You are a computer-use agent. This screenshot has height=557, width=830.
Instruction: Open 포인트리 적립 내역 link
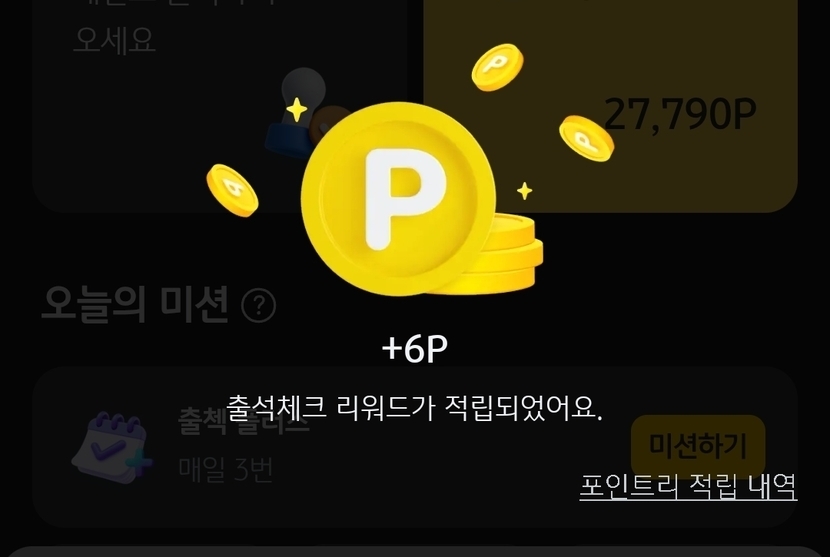pyautogui.click(x=688, y=486)
